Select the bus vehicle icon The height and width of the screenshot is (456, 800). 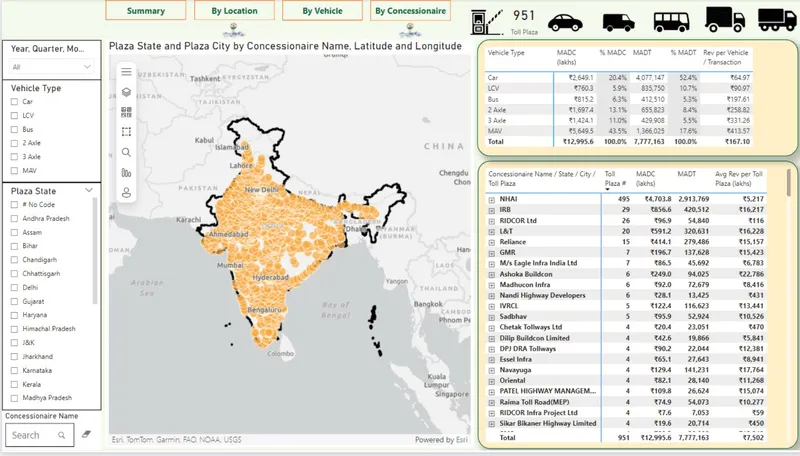tap(671, 22)
